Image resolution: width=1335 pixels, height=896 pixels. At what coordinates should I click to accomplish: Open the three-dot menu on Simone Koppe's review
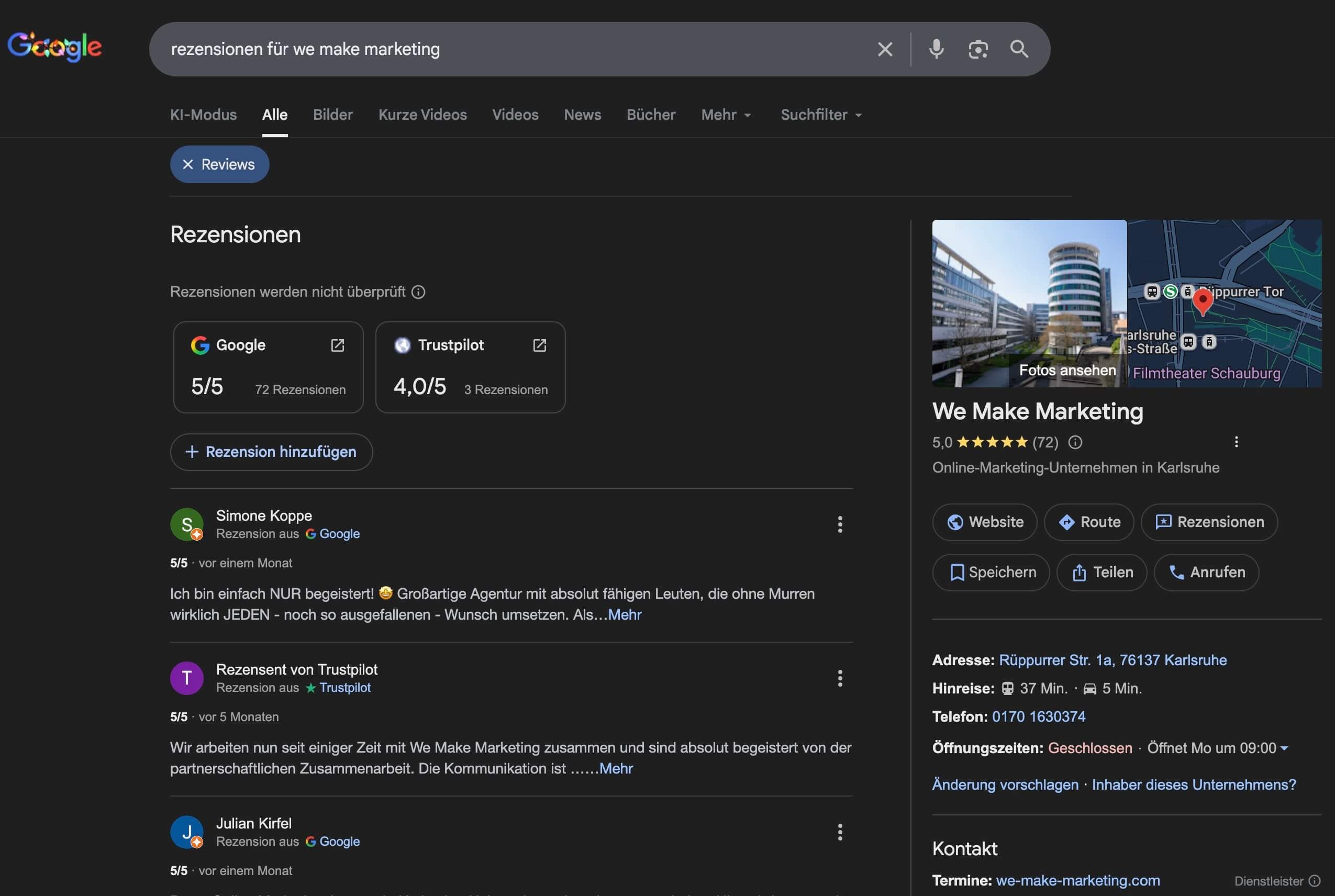pyautogui.click(x=840, y=524)
